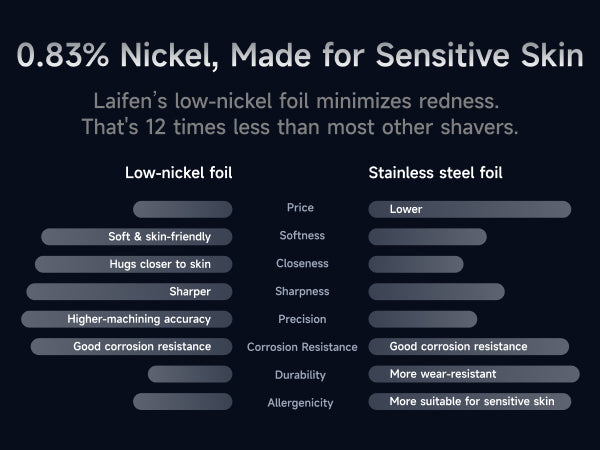The image size is (600, 450).
Task: Click the "Precision" row label
Action: click(x=300, y=319)
